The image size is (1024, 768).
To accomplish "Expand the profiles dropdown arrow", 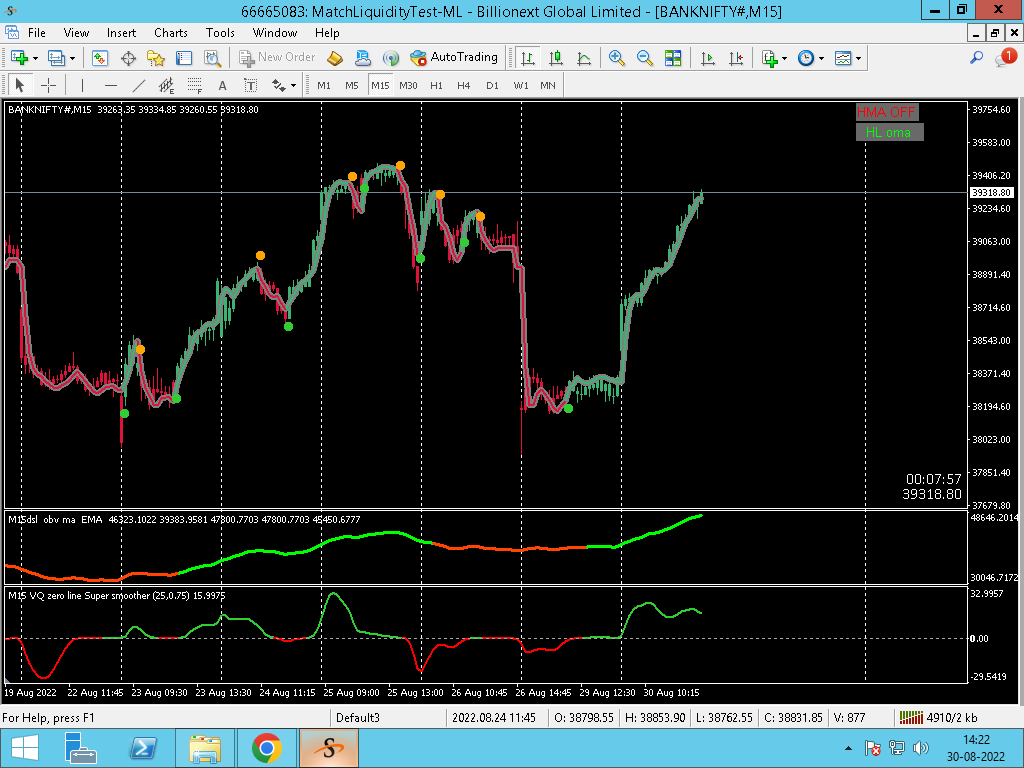I will pos(72,58).
